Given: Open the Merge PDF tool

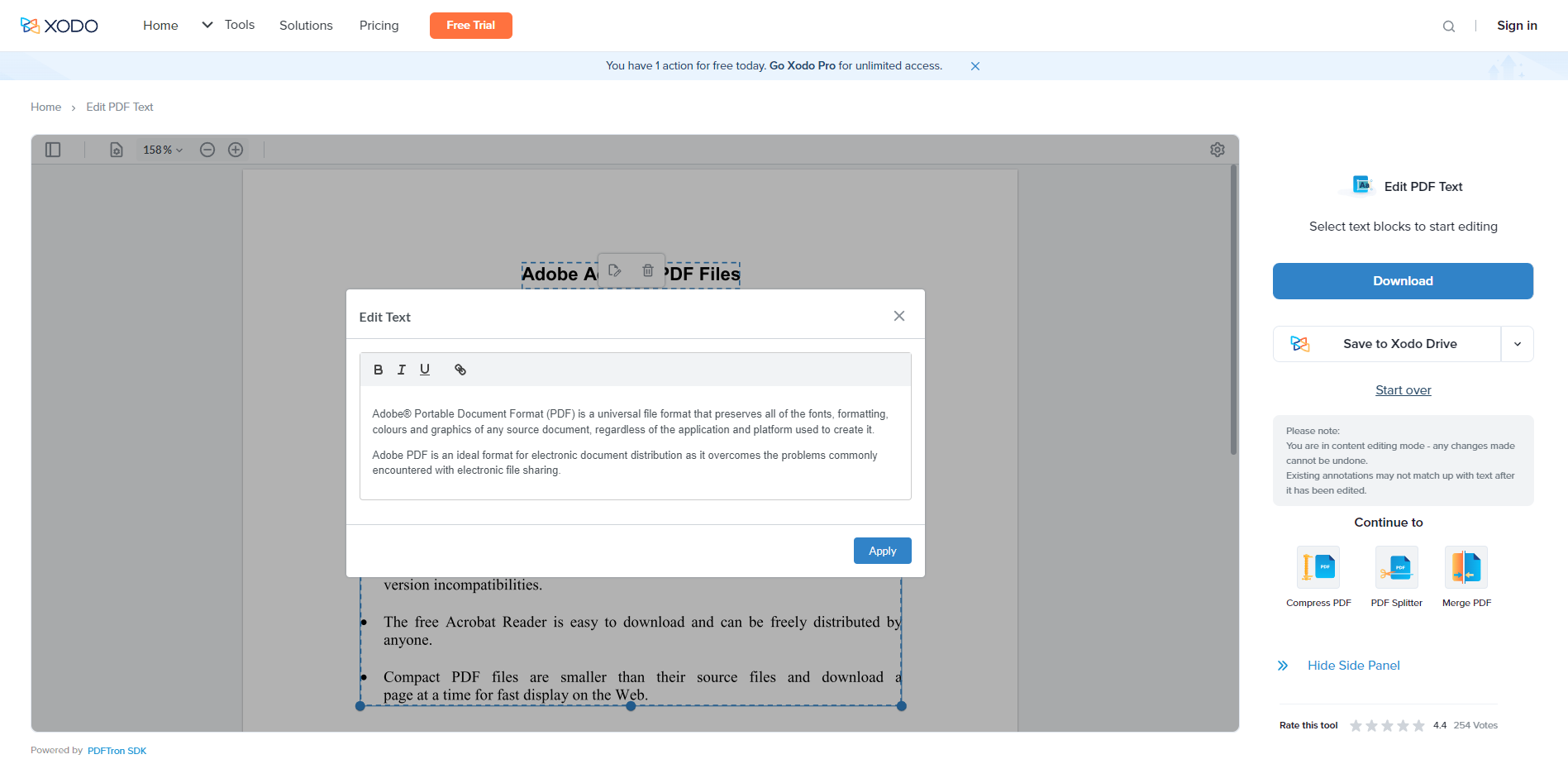Looking at the screenshot, I should coord(1466,577).
